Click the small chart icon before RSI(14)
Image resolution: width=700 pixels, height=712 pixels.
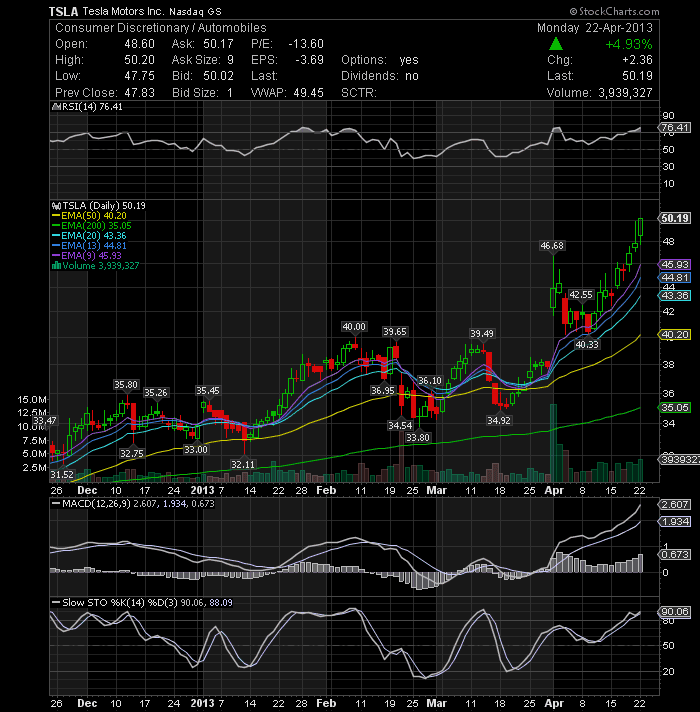56,107
